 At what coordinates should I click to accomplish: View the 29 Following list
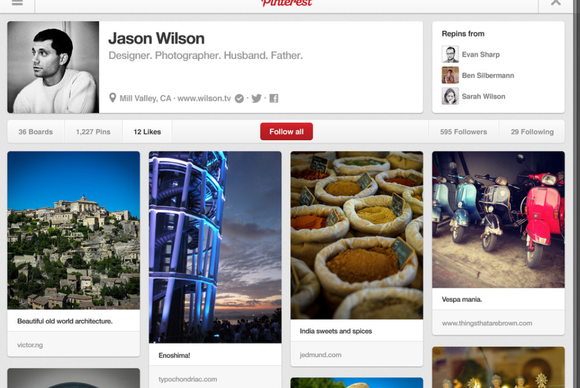tap(532, 132)
